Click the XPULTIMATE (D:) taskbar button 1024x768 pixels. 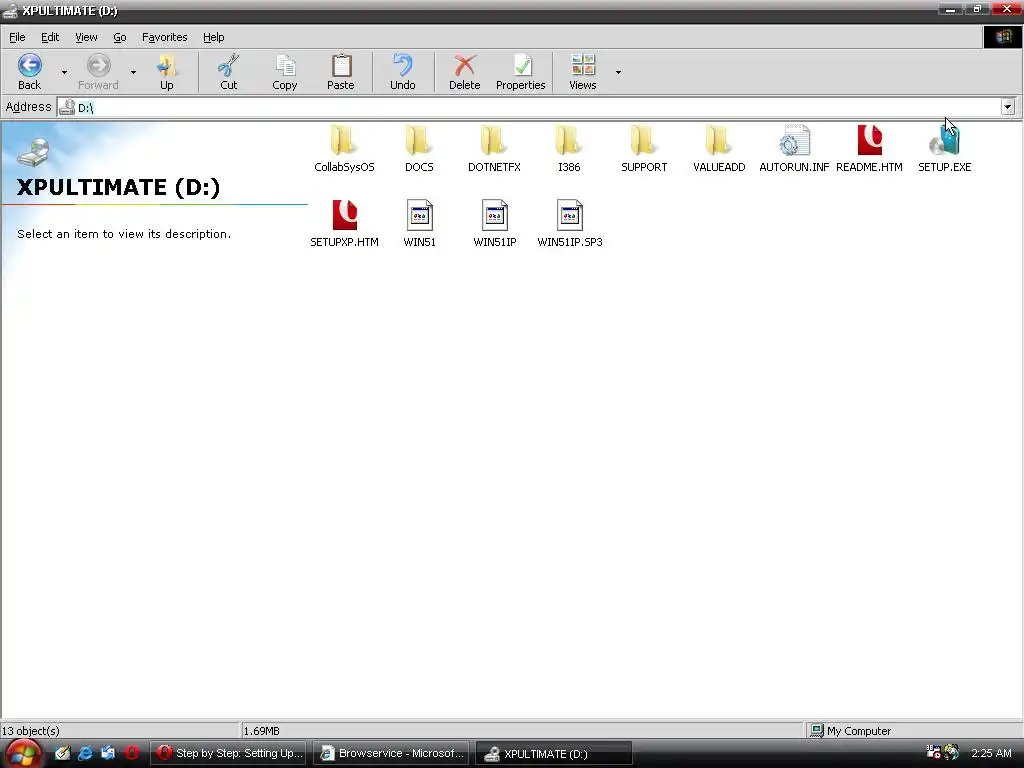point(553,754)
